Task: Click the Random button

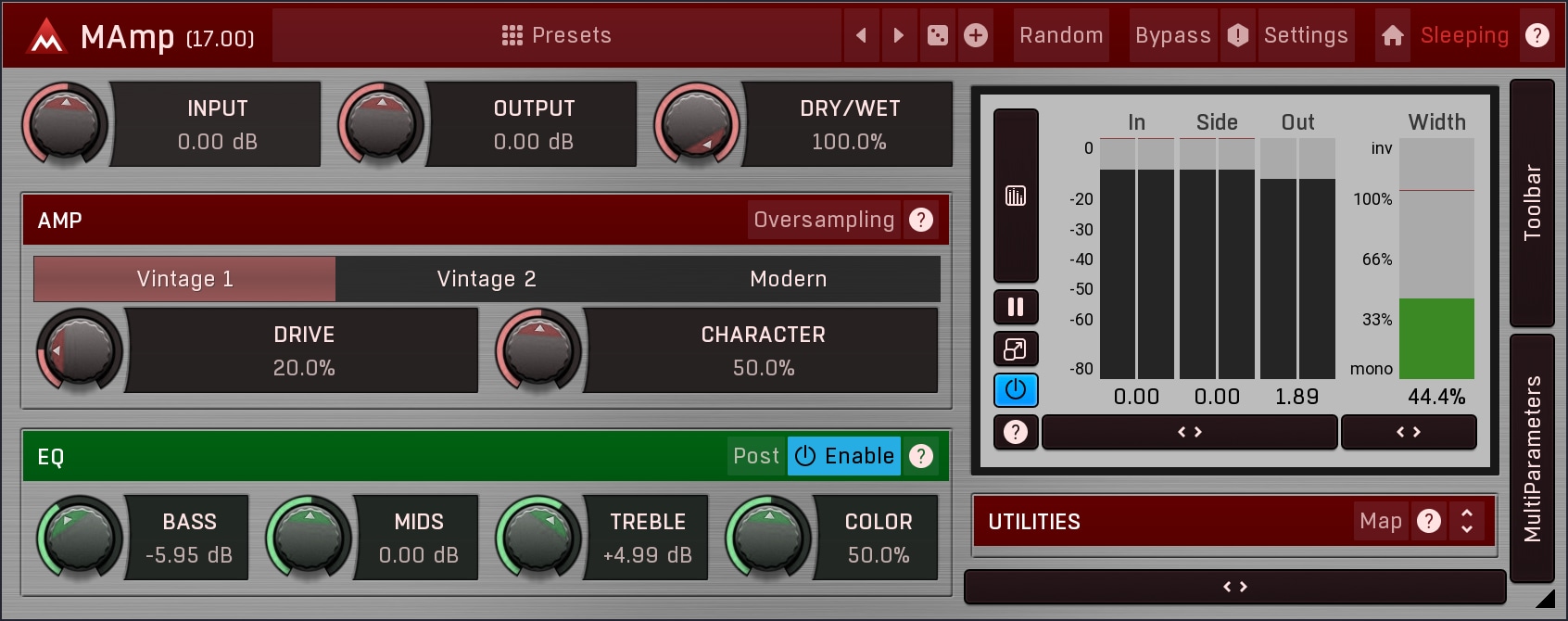Action: pyautogui.click(x=1061, y=35)
